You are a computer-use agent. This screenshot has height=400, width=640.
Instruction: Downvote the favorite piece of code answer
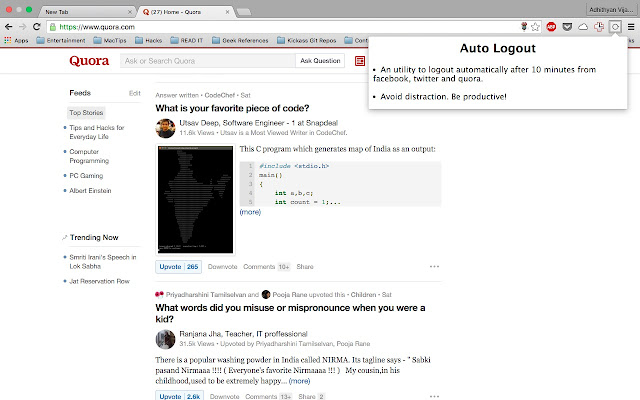click(x=222, y=267)
